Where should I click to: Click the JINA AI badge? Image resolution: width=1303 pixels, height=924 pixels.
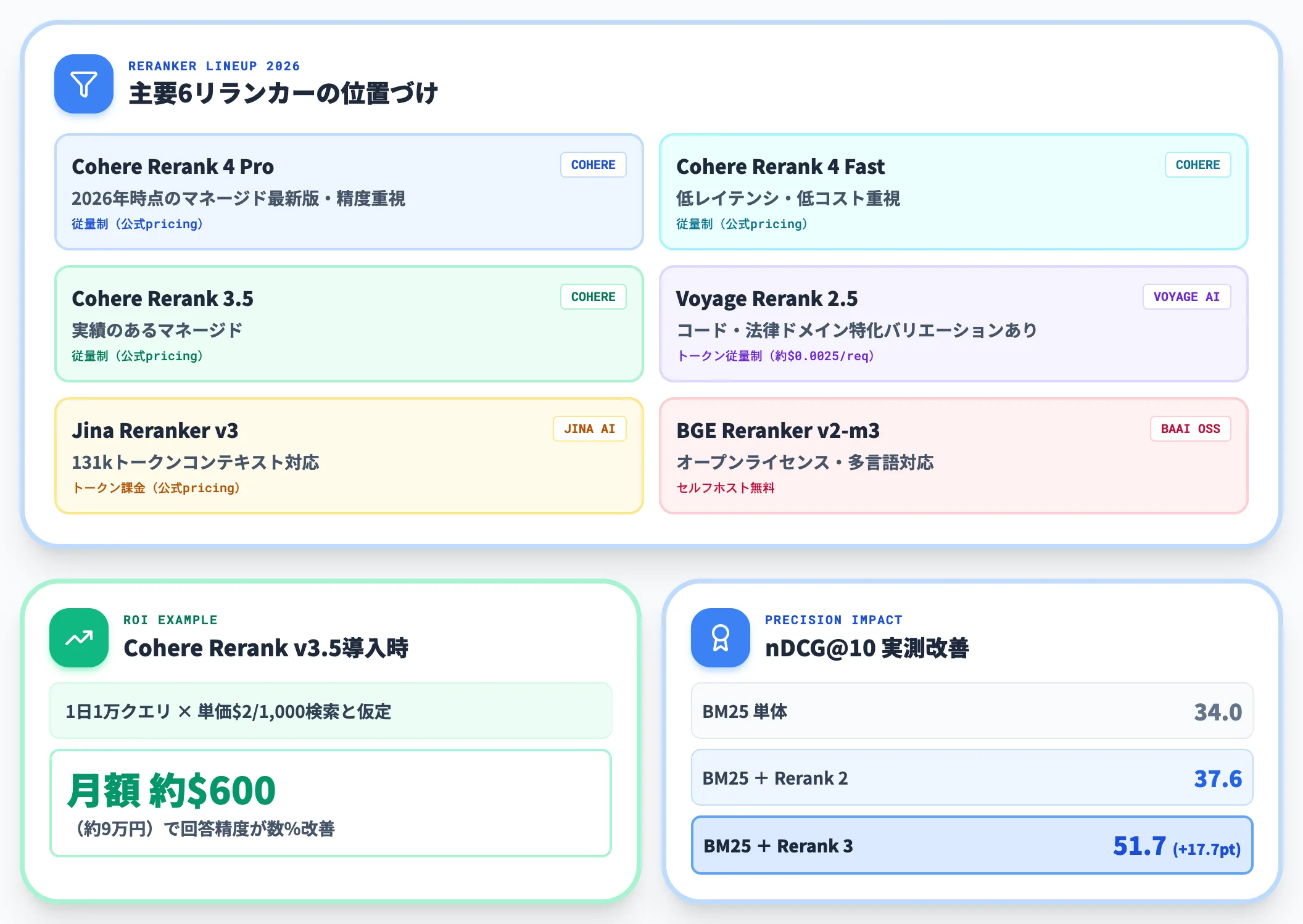point(589,429)
